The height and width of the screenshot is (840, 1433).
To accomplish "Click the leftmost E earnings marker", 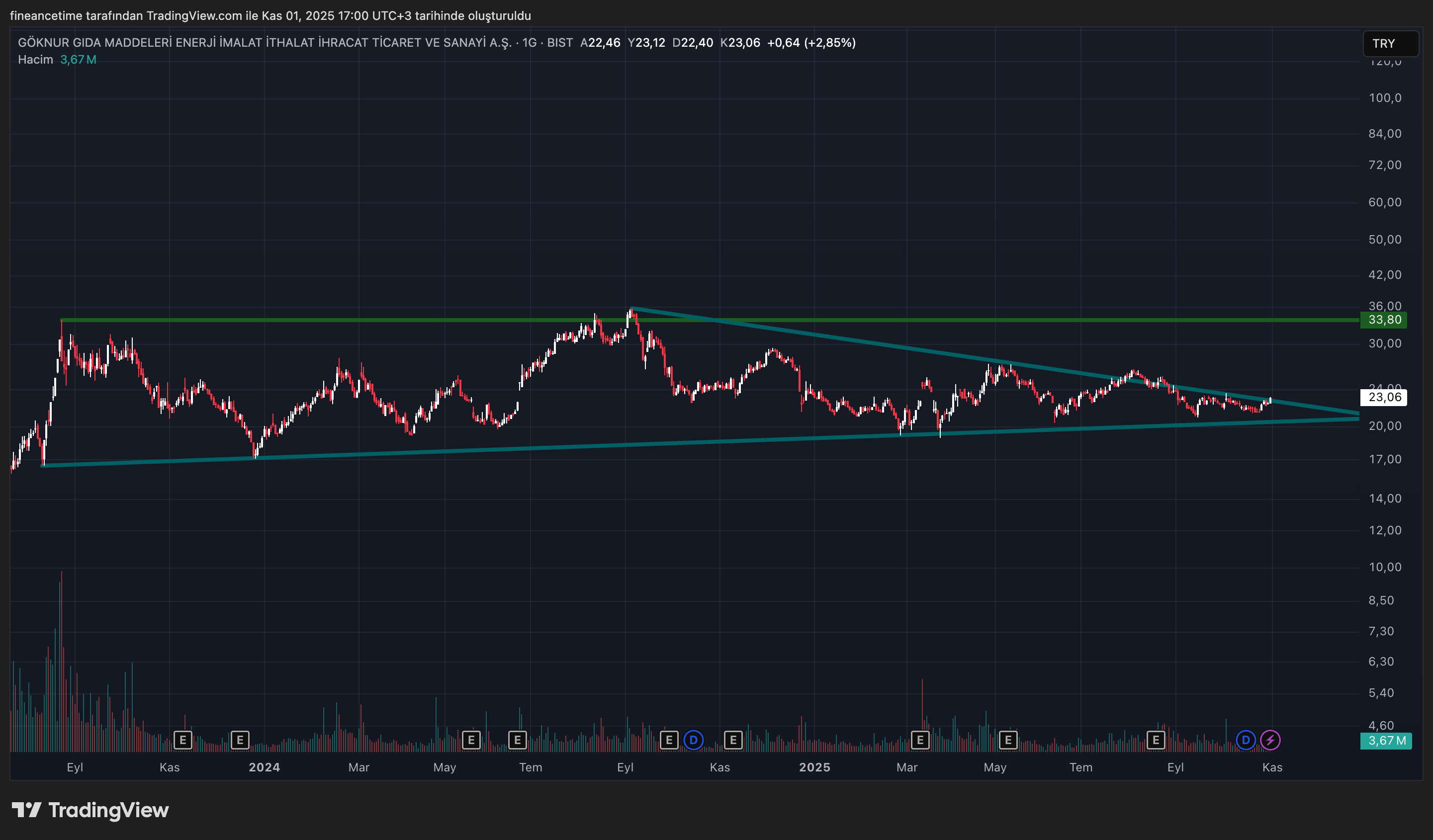I will 182,740.
